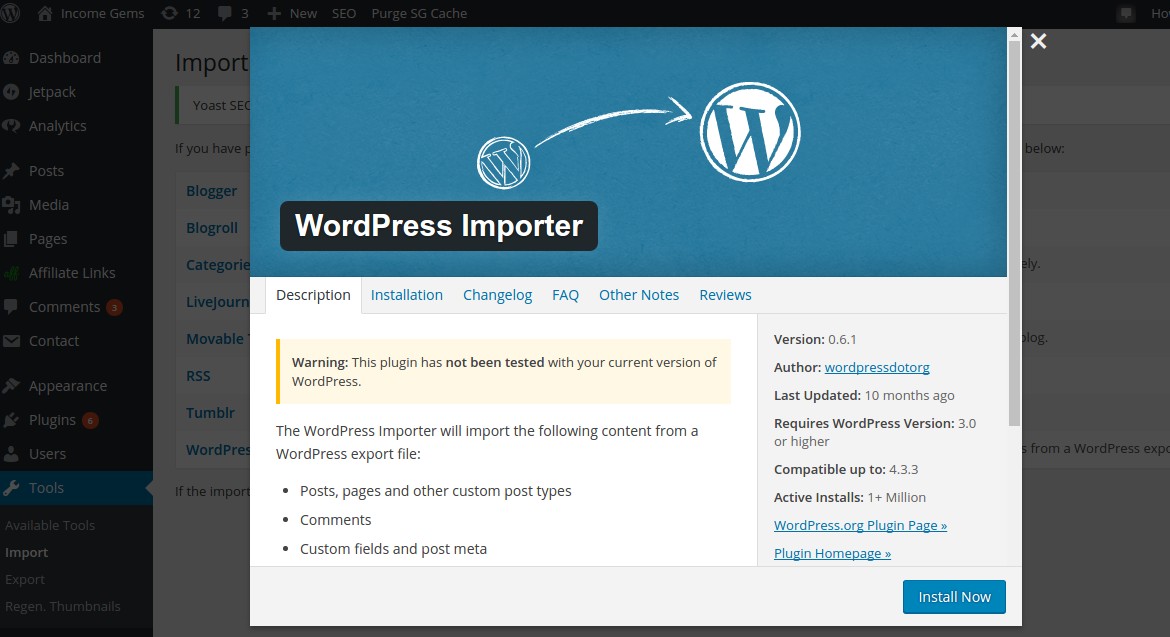1170x637 pixels.
Task: Click the 'Version: 0.6.1' text
Action: click(815, 339)
